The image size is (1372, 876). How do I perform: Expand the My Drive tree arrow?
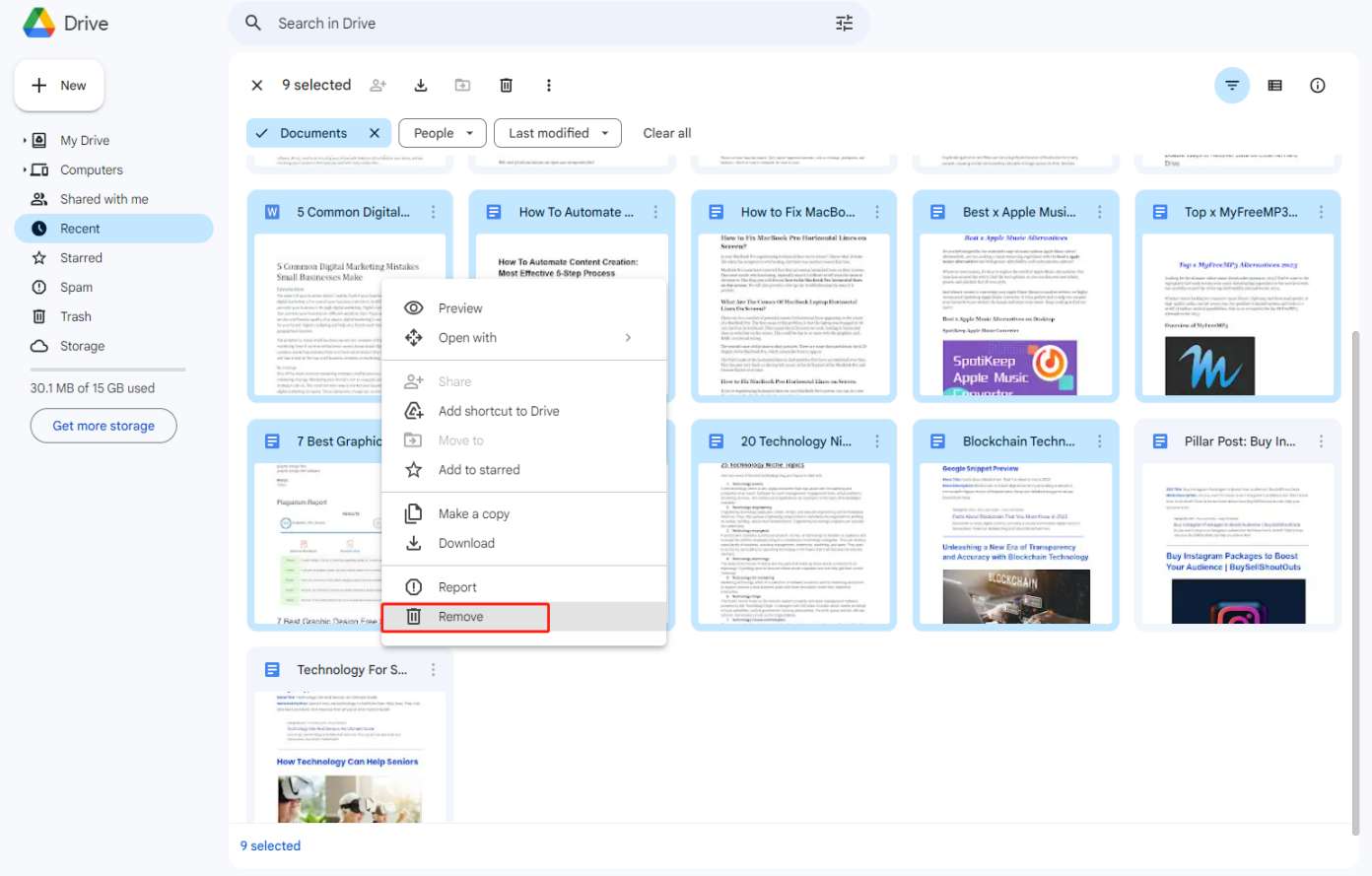coord(25,141)
